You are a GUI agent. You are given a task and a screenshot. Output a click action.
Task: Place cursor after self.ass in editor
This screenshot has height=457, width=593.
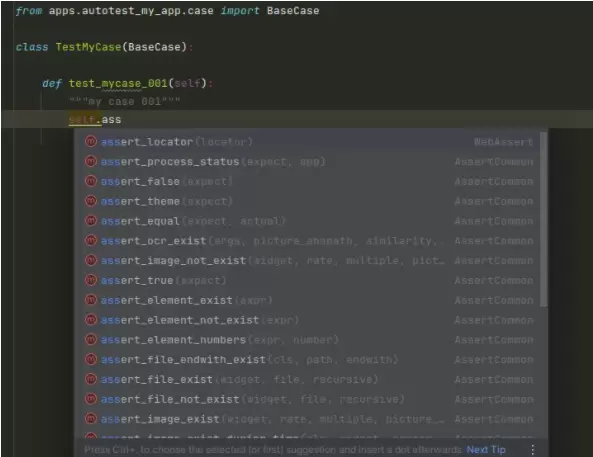tap(121, 120)
